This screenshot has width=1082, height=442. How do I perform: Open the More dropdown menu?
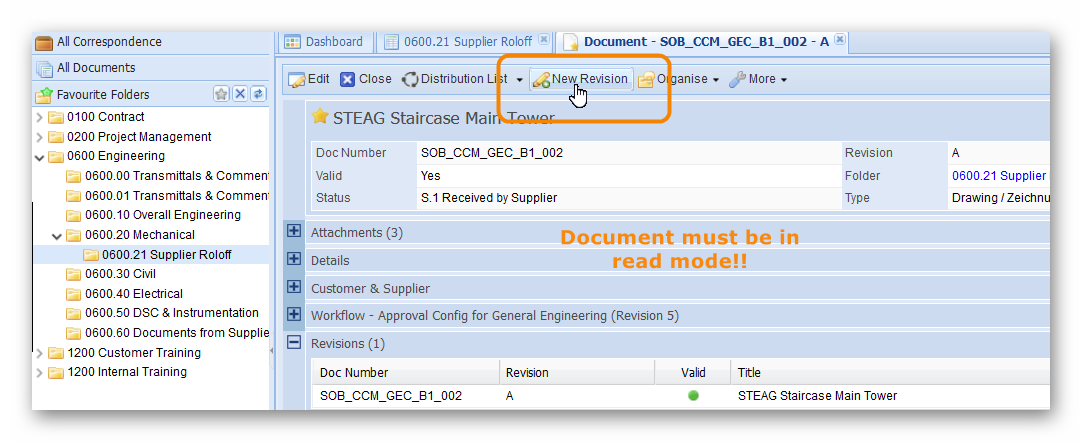click(758, 80)
